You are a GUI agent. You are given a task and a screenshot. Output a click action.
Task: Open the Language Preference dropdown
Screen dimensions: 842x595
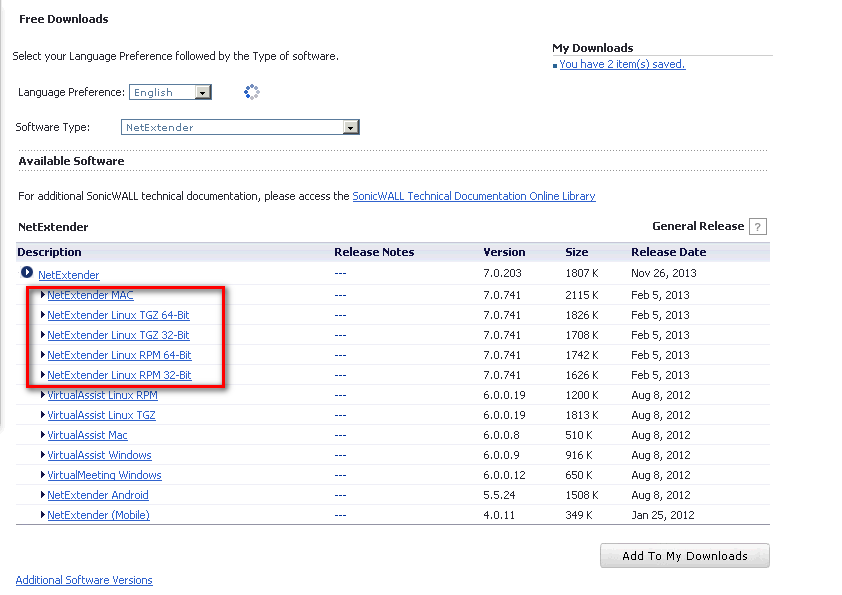(x=170, y=92)
